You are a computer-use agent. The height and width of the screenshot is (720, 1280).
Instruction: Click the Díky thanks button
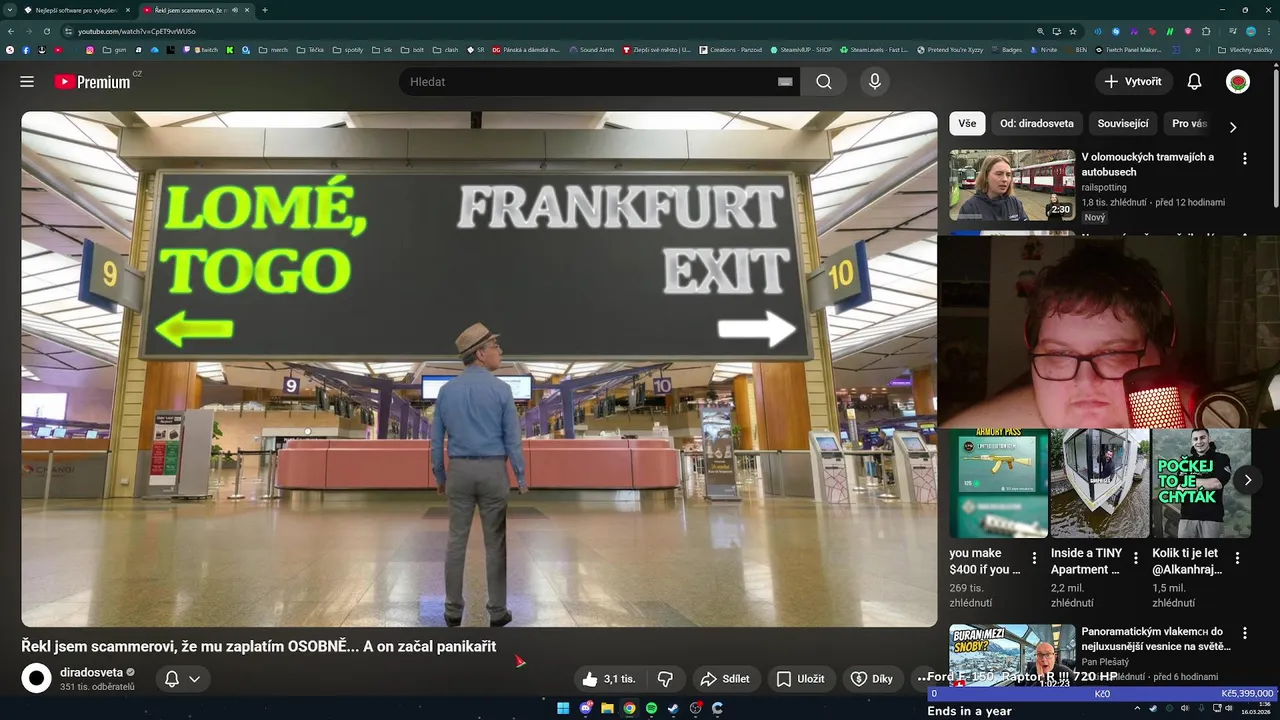coord(871,679)
